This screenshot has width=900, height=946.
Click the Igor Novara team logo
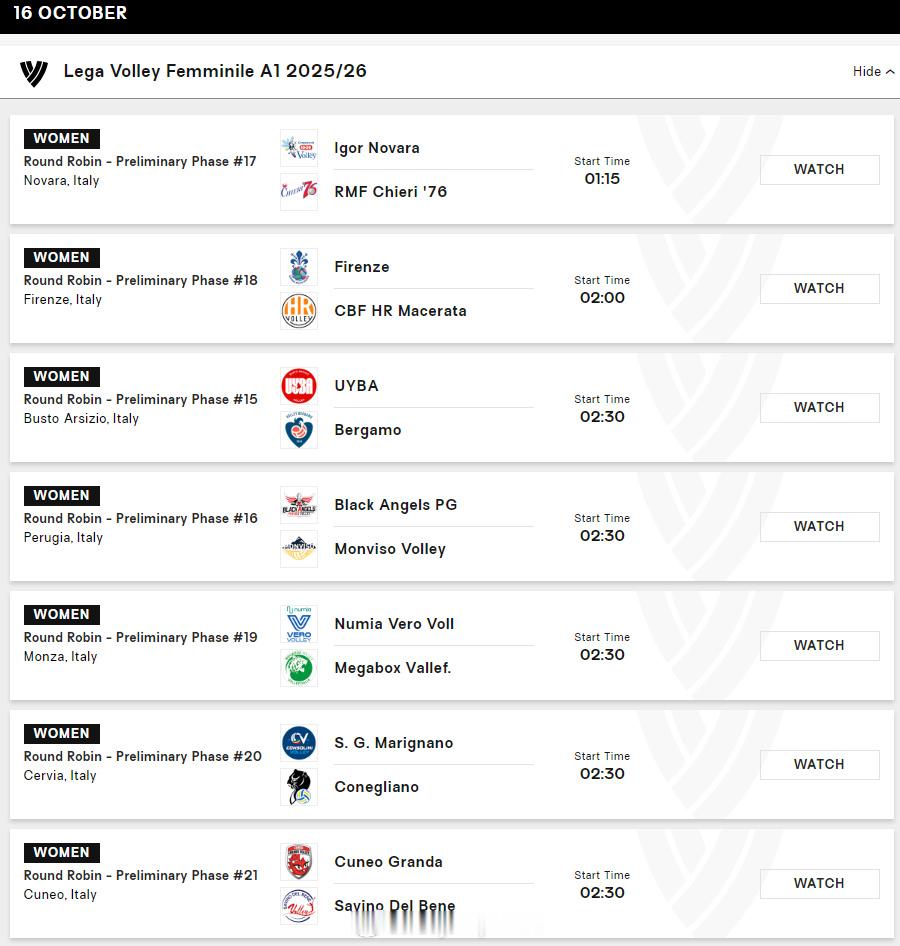(299, 148)
